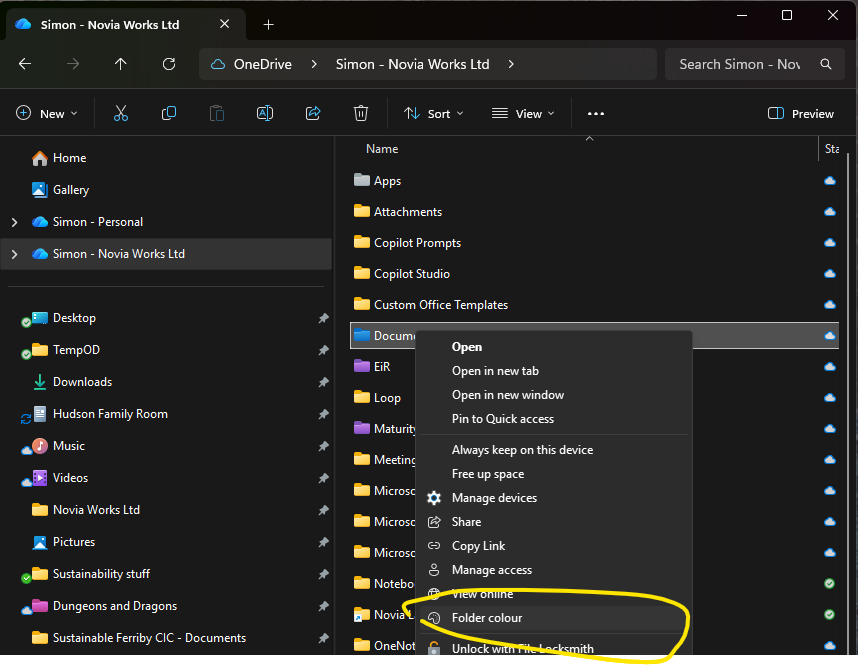Click the Delete trash can icon
Image resolution: width=858 pixels, height=665 pixels.
361,114
